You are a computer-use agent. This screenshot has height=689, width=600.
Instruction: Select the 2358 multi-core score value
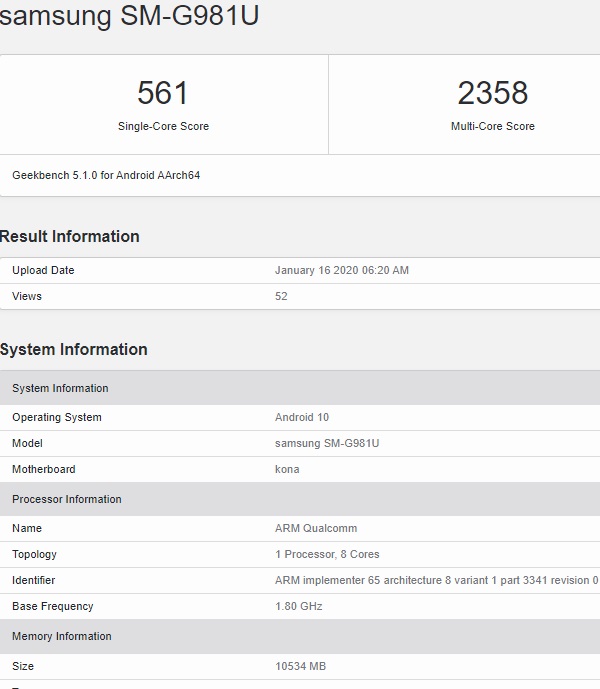coord(493,93)
